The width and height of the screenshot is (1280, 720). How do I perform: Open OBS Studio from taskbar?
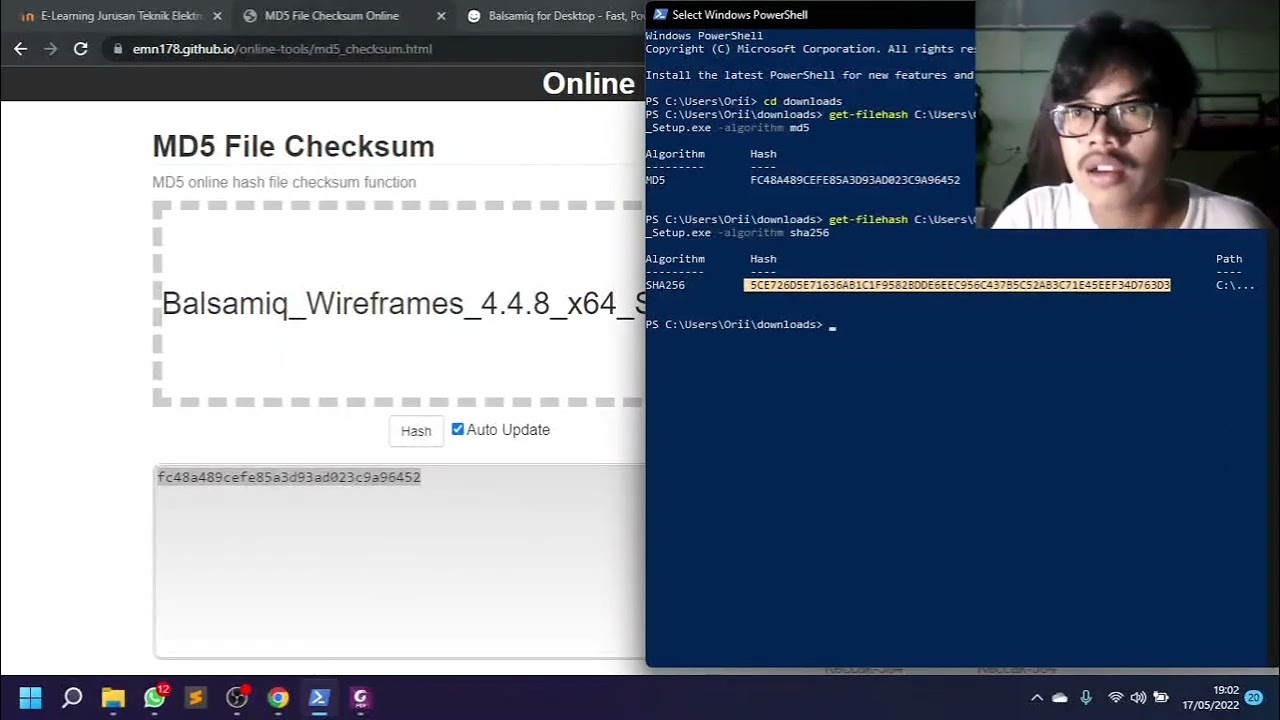[237, 697]
